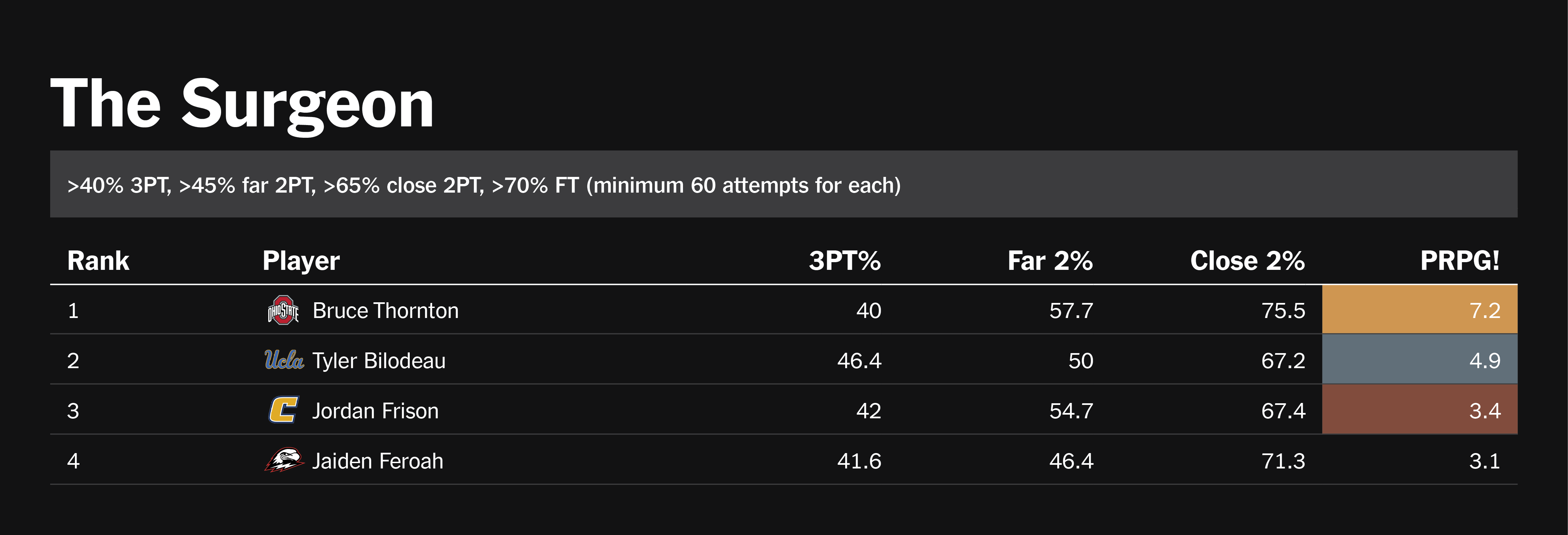Click the gray-blue 4.9 PRPG cell
Screen dimensions: 1568x535
pyautogui.click(x=1419, y=360)
